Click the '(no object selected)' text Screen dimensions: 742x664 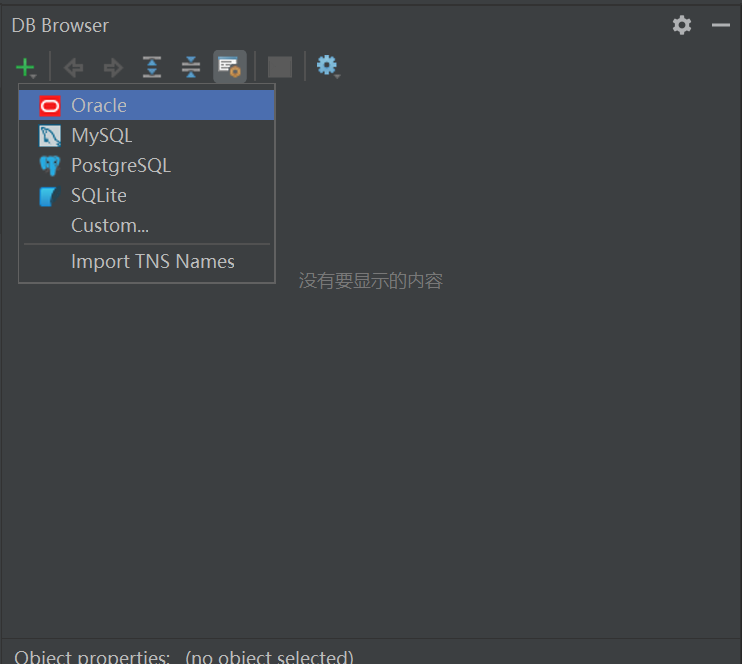pos(269,657)
